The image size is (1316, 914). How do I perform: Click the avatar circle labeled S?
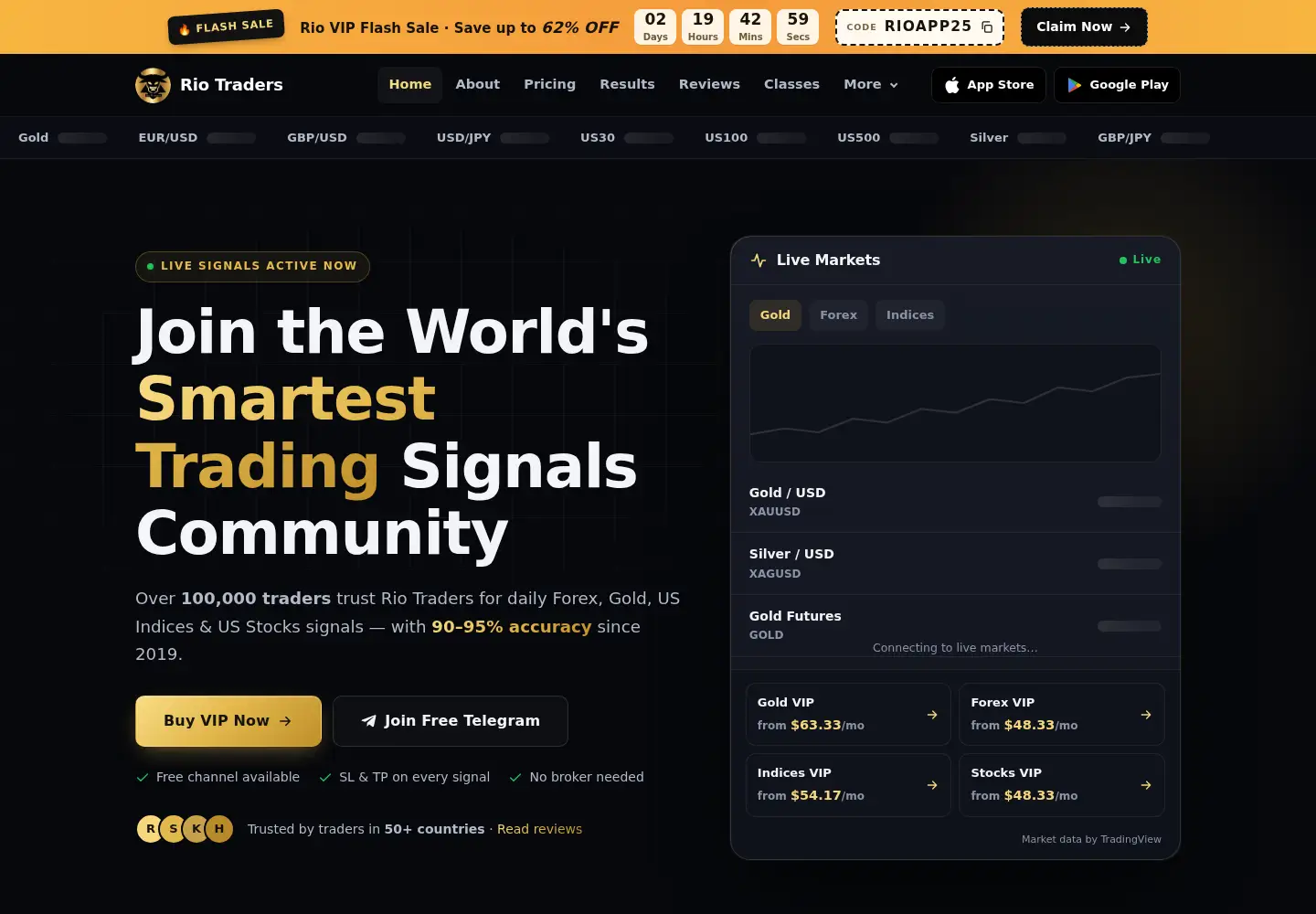pos(173,829)
